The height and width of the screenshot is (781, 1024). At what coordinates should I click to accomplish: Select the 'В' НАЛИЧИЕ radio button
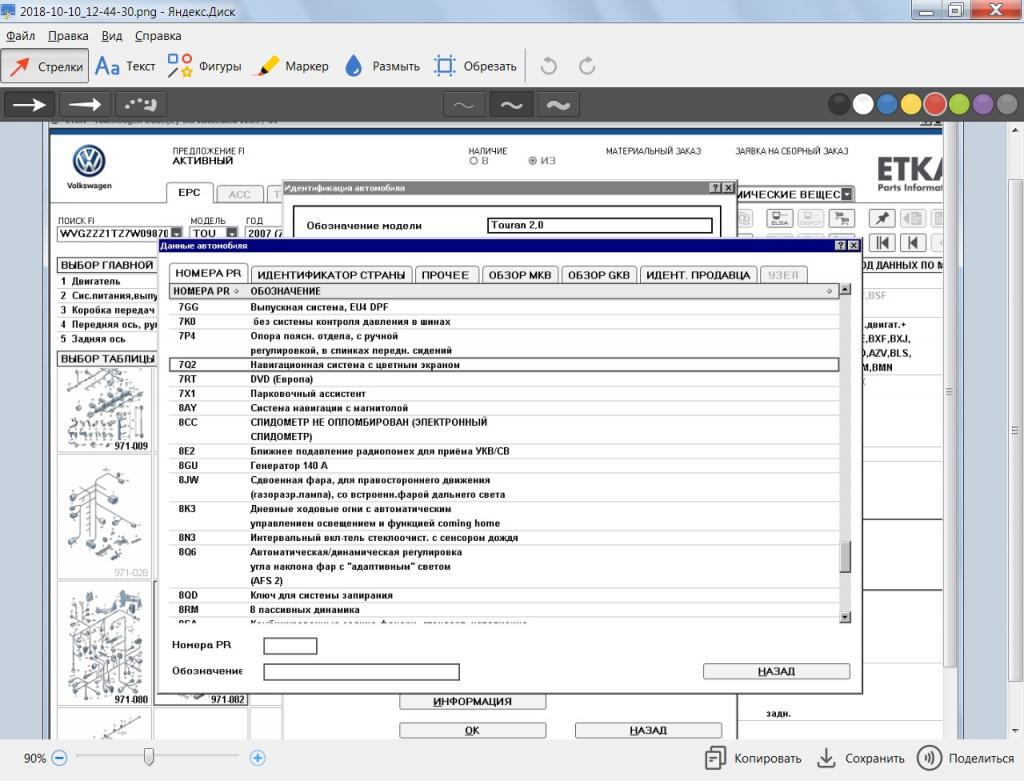[x=473, y=161]
